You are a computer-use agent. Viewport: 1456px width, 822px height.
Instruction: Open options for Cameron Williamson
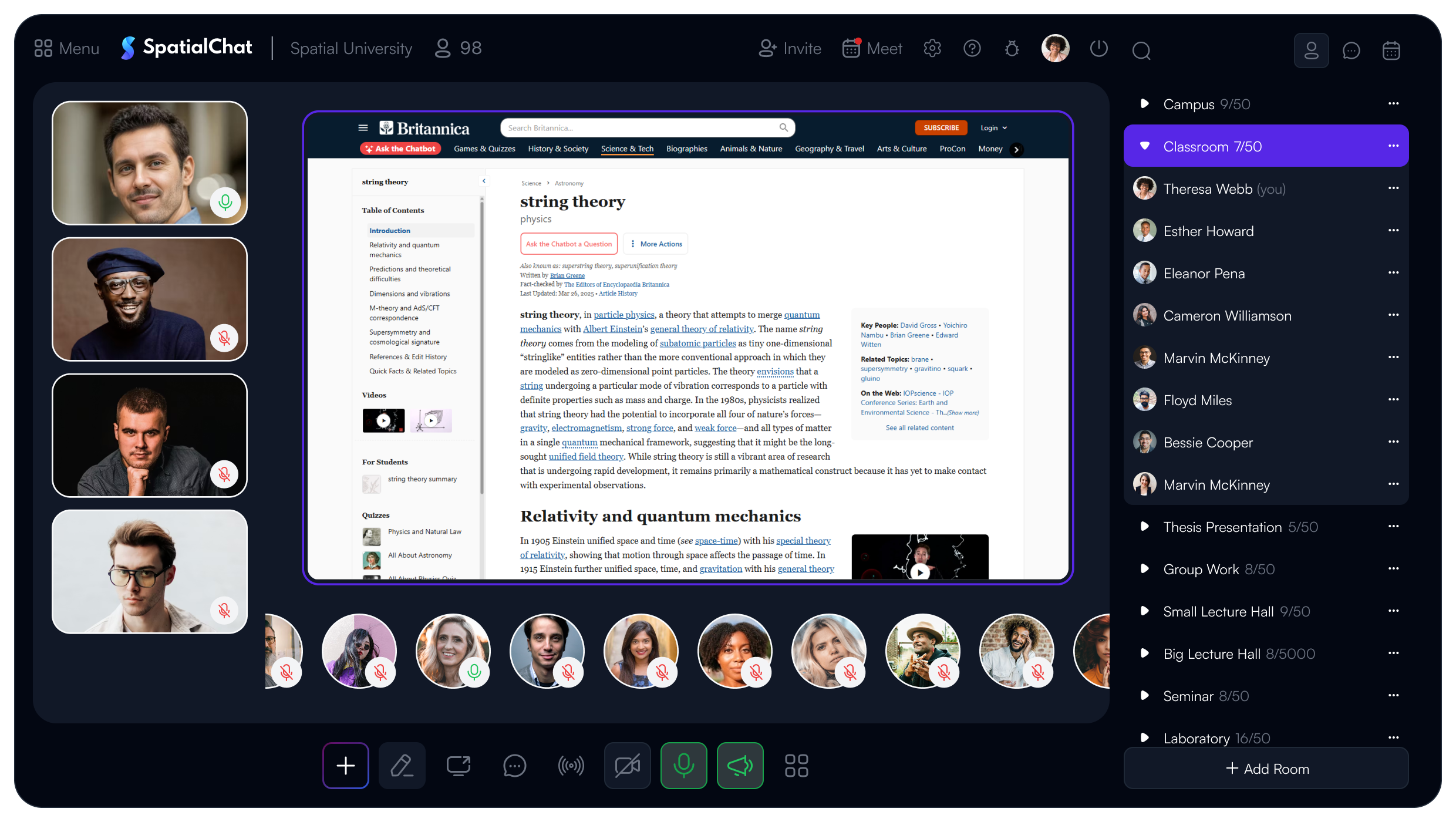coord(1393,315)
